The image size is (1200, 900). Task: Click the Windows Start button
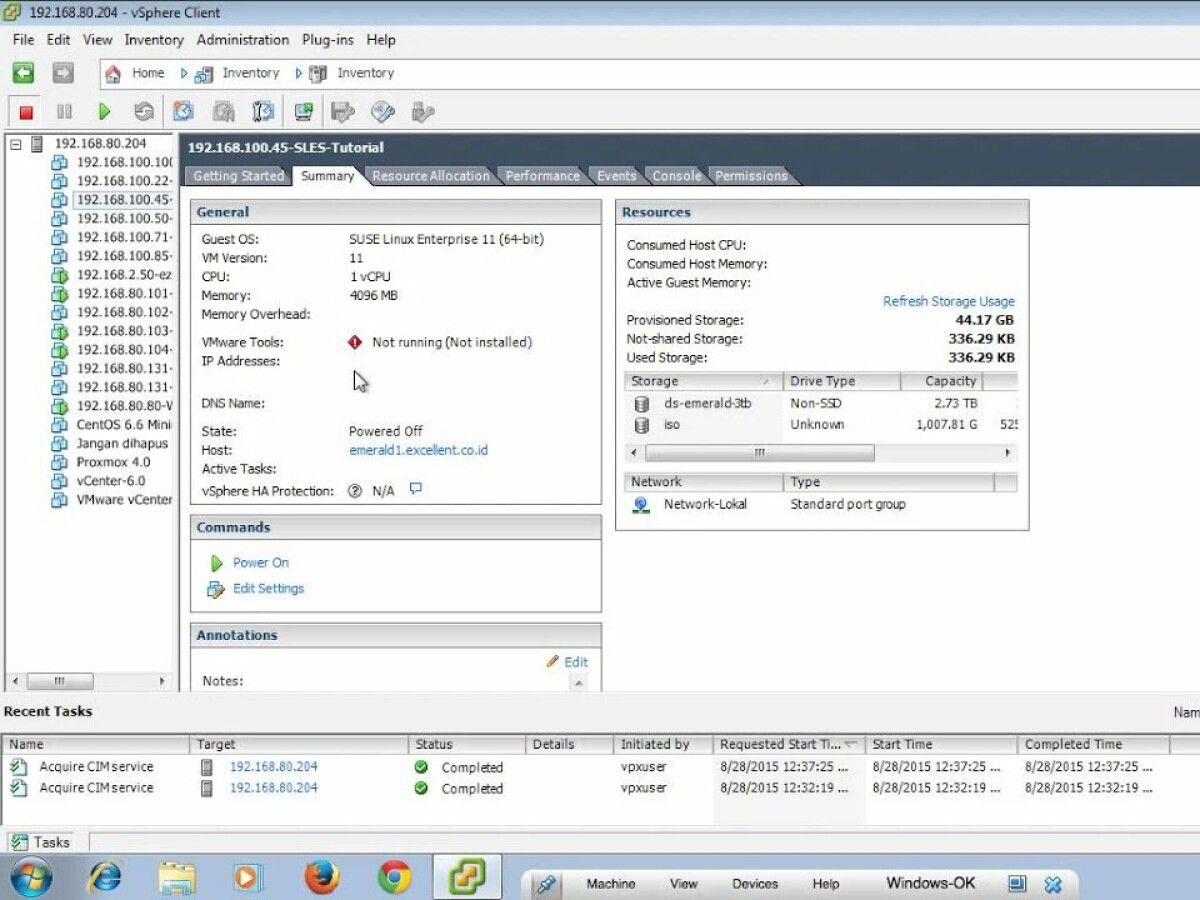pos(32,877)
